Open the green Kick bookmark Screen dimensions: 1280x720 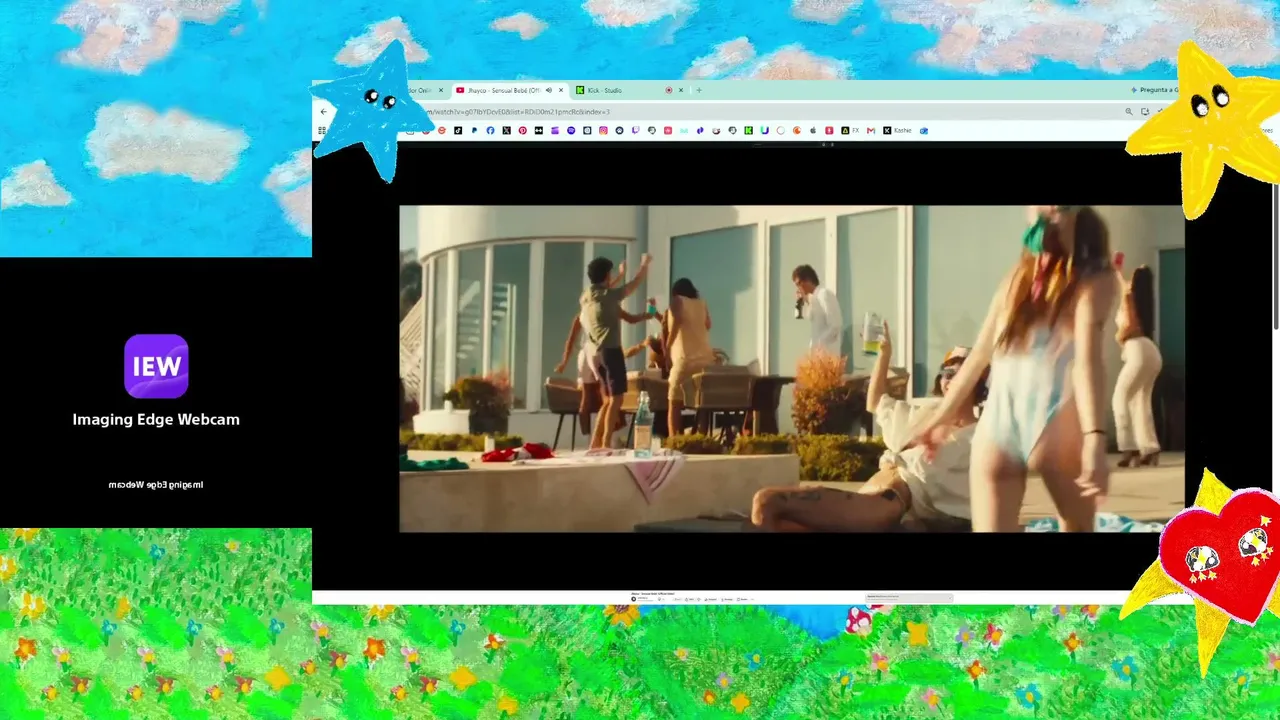[748, 130]
